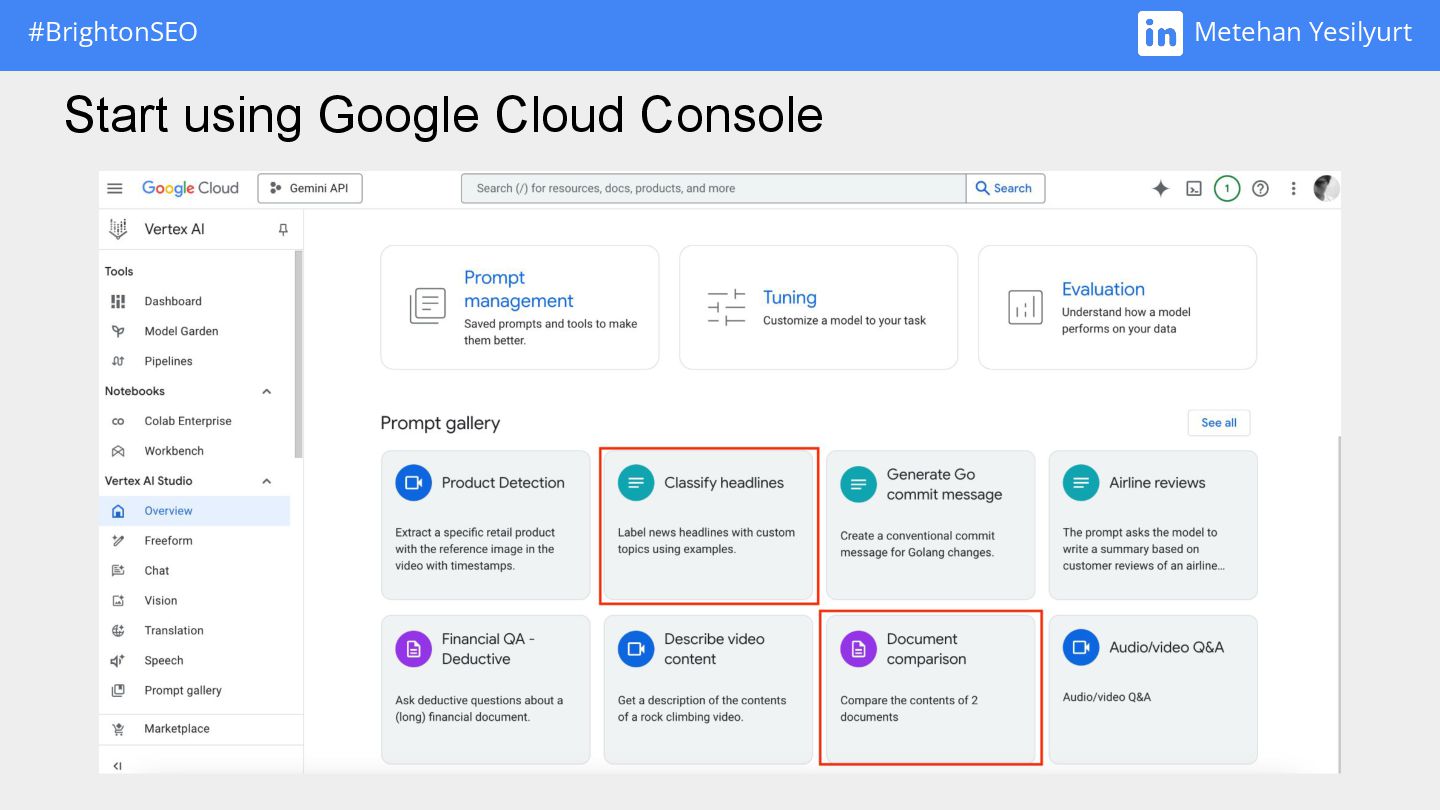Click the Workbench icon
This screenshot has height=810, width=1440.
[118, 451]
